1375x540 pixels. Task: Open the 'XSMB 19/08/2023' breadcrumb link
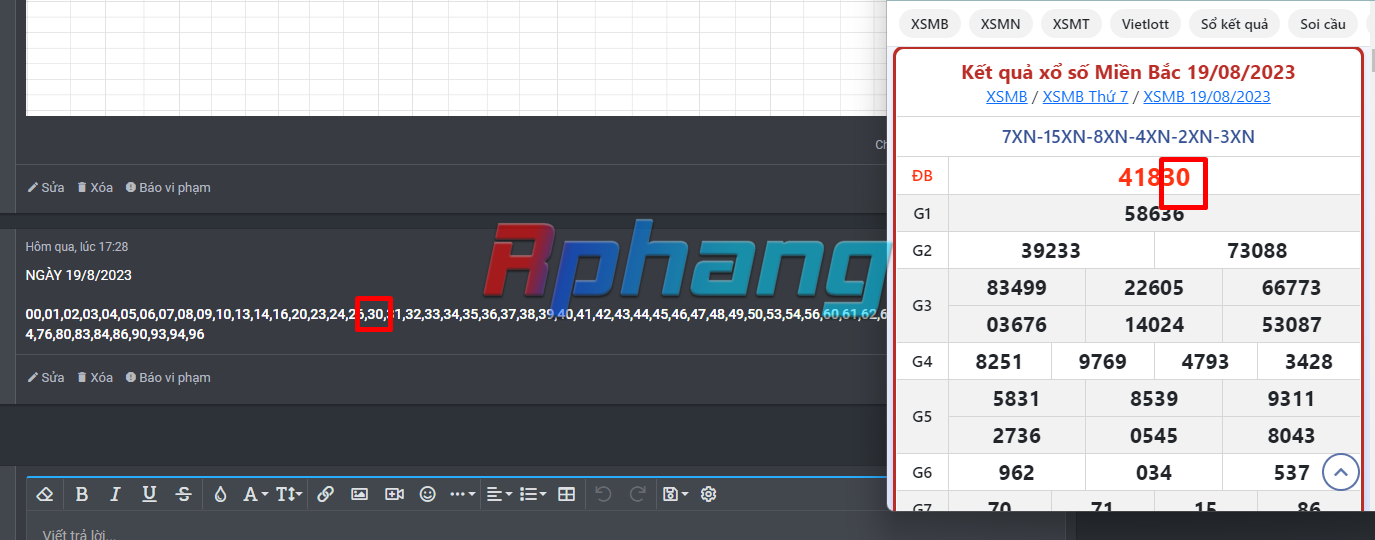[1207, 97]
